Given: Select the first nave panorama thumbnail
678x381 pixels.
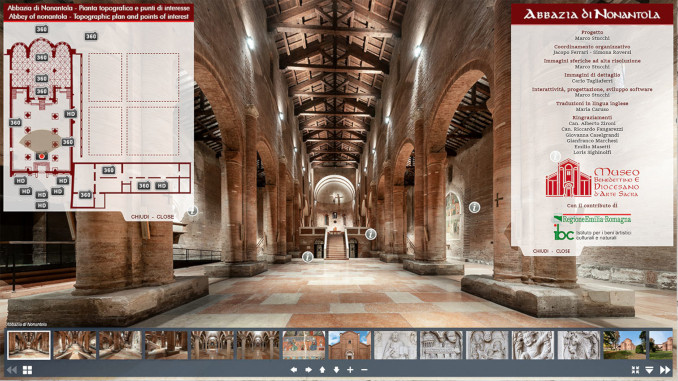Looking at the screenshot, I should pos(29,345).
